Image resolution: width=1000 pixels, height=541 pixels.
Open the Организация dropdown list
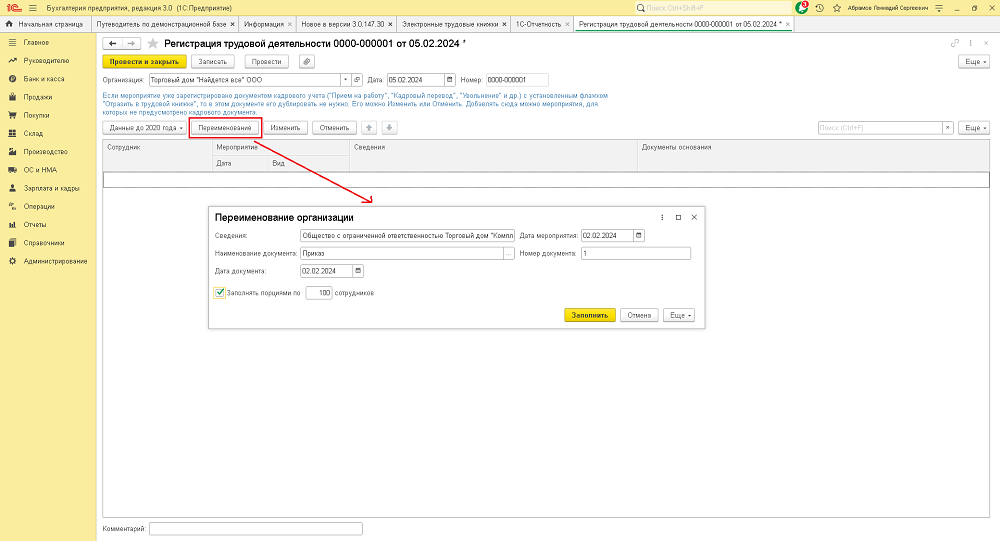tap(345, 80)
